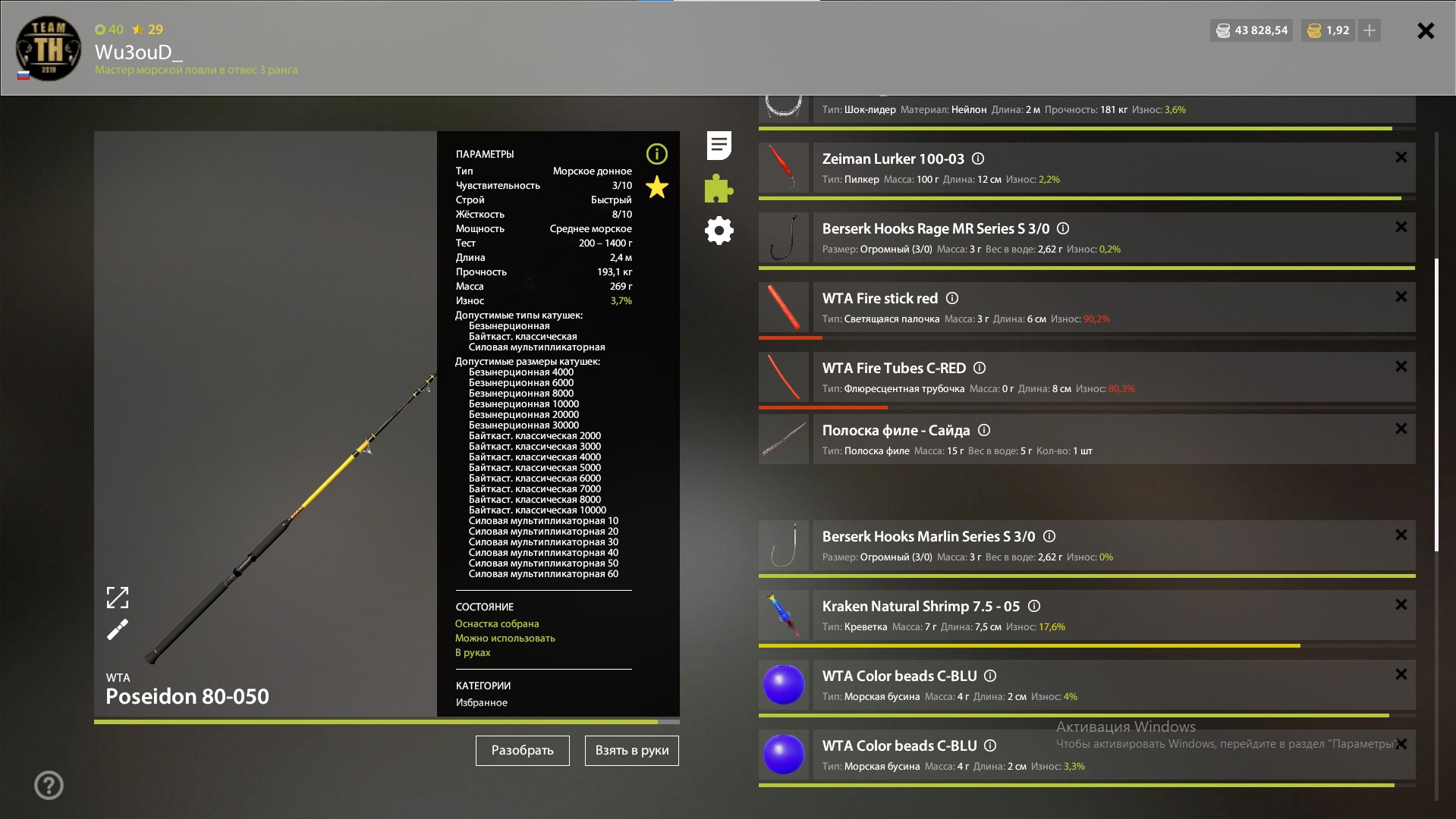Click the Poseidon 80-050 rod name

[187, 696]
